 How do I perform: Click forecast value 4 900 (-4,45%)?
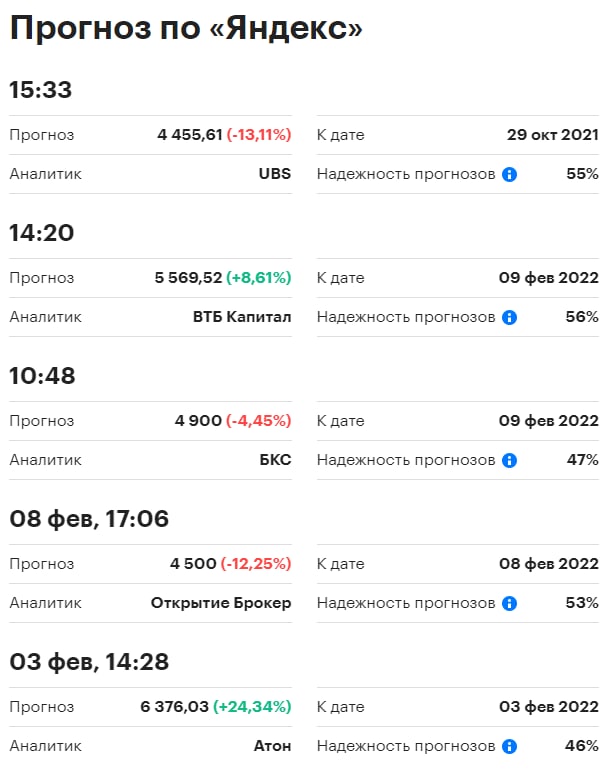coord(233,421)
